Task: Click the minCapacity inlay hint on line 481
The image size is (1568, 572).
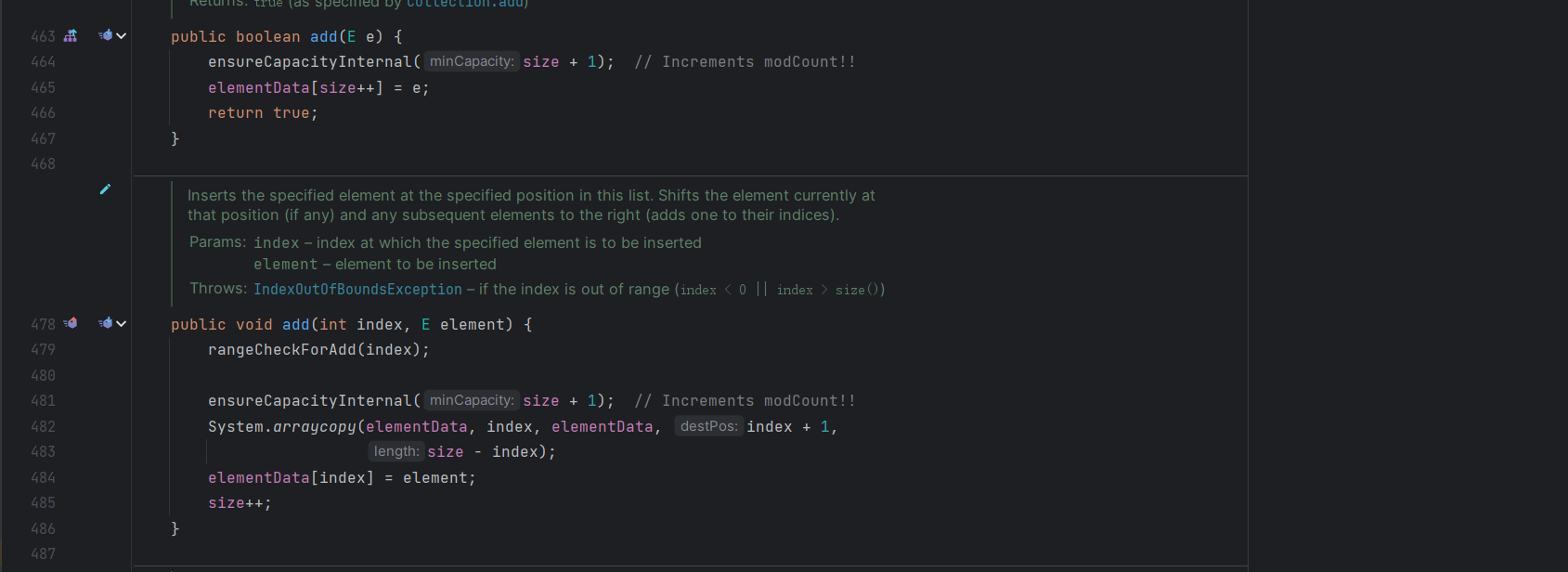Action: 472,401
